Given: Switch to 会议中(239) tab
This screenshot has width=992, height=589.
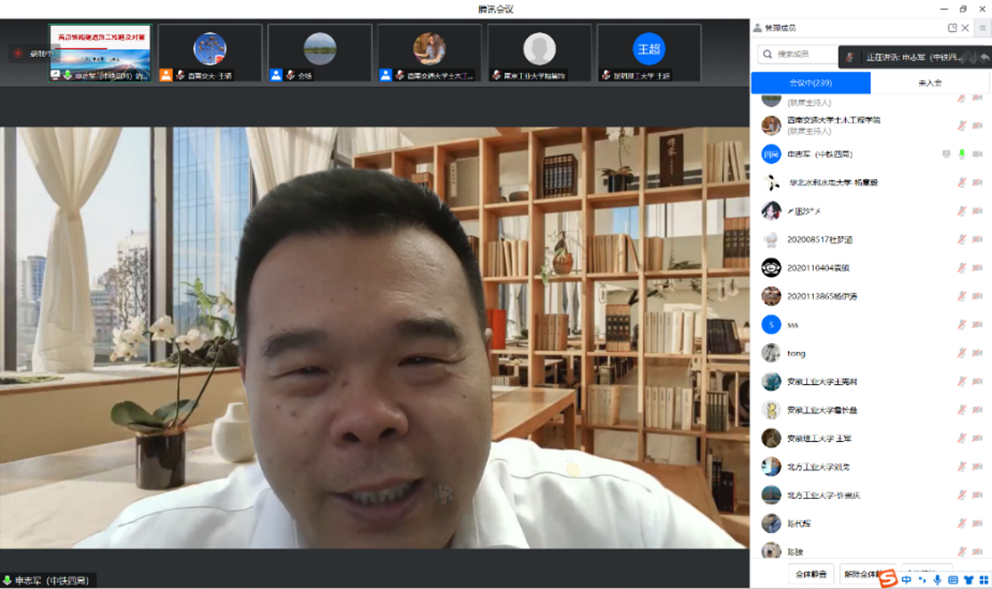Looking at the screenshot, I should [x=810, y=83].
